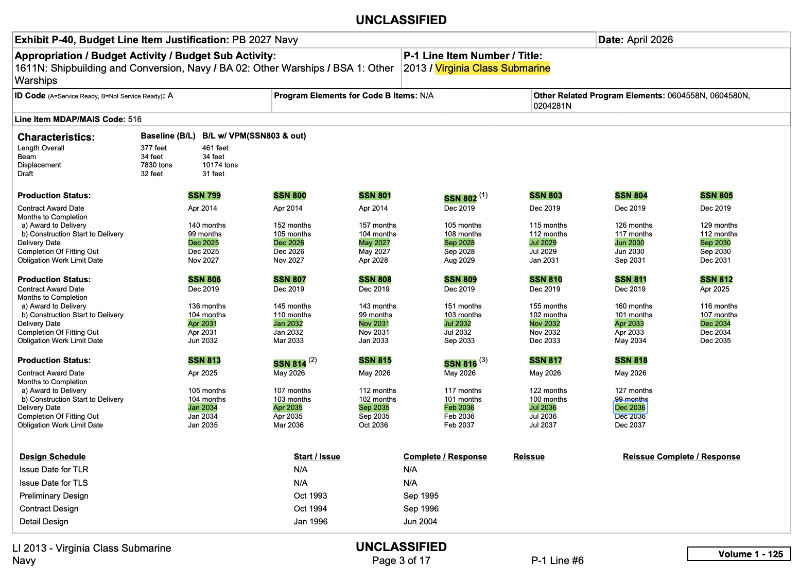This screenshot has width=800, height=581.
Task: Click '140 months' under SSN 799
Action: coord(207,225)
